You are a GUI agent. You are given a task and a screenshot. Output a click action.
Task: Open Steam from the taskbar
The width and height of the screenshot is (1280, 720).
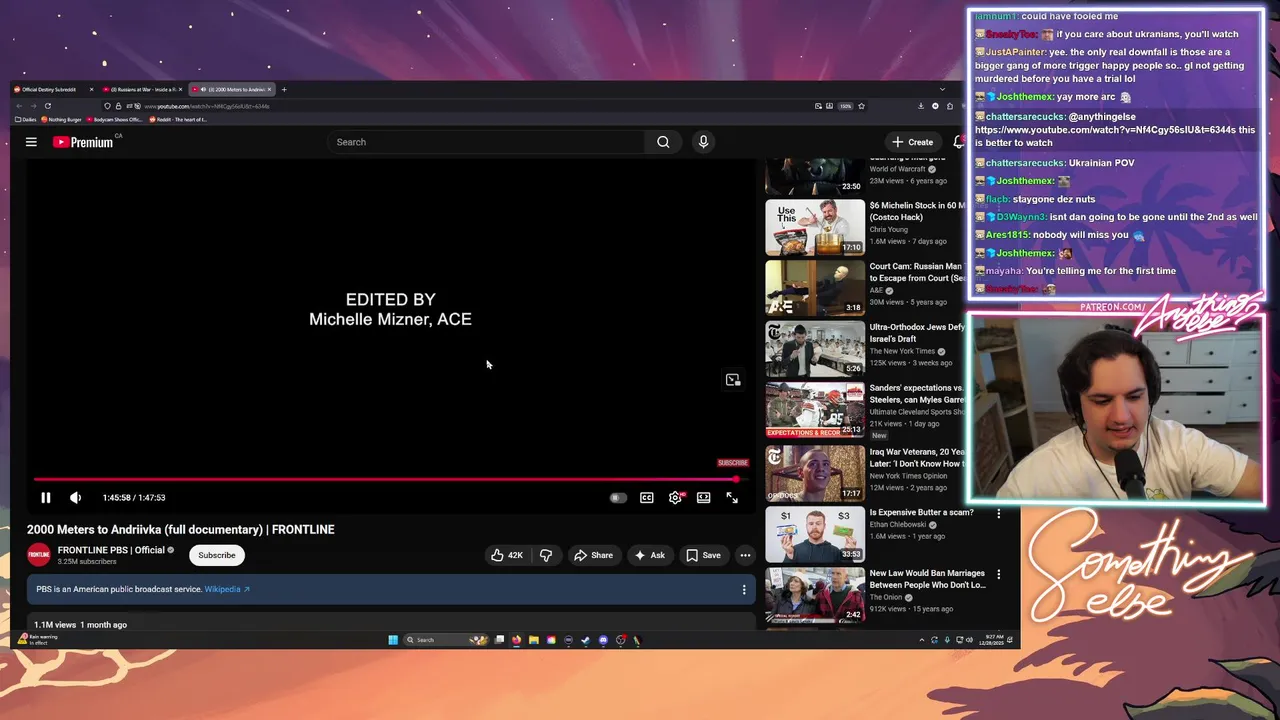[585, 640]
